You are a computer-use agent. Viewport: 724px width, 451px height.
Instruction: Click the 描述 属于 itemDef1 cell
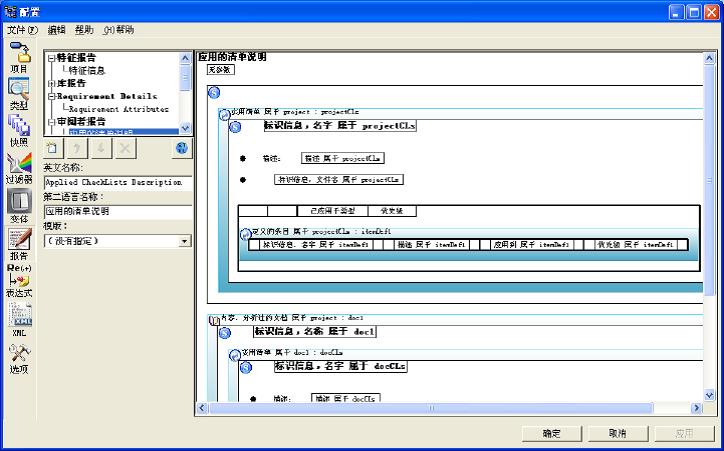[432, 245]
